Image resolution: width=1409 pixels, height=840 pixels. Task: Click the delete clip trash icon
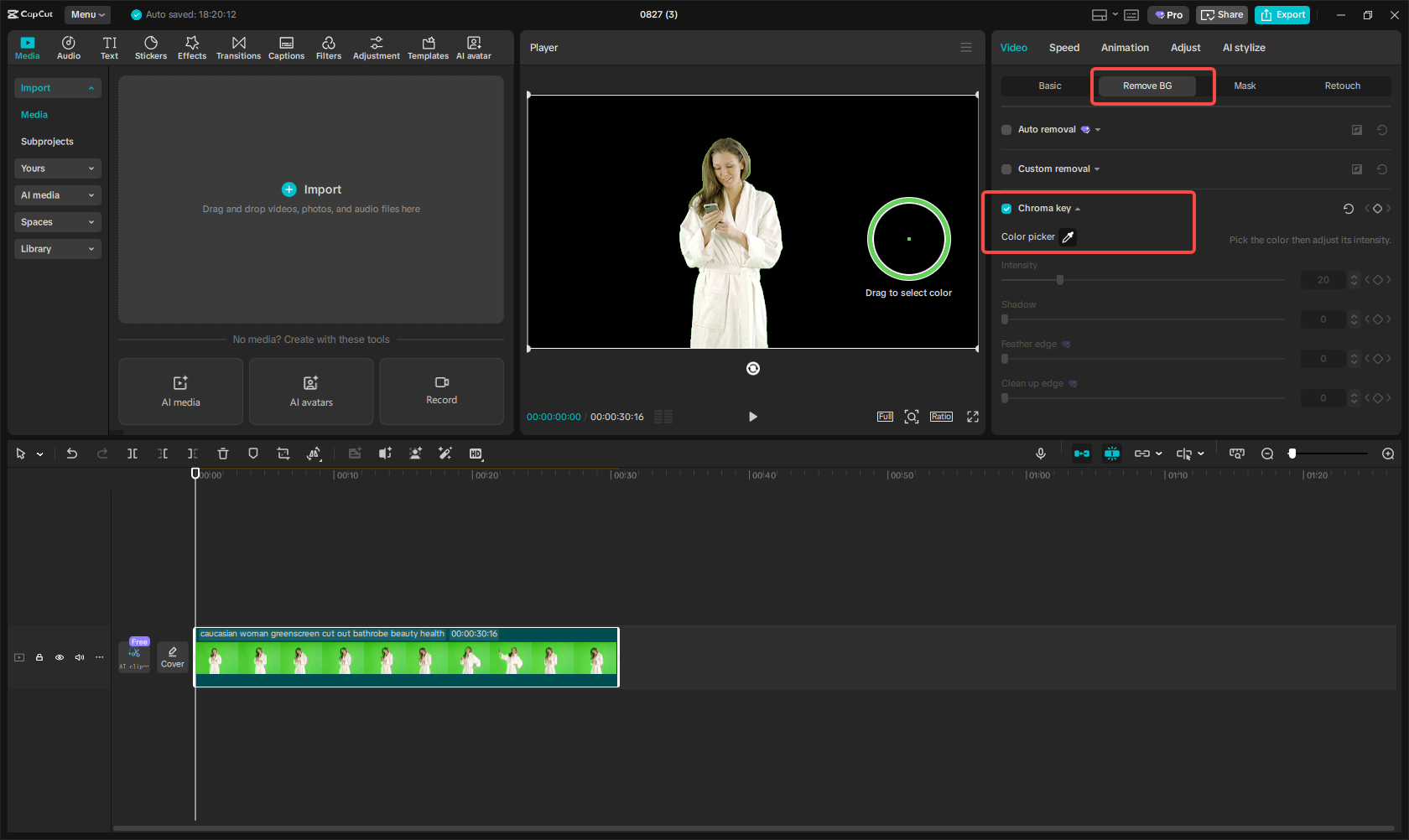223,454
